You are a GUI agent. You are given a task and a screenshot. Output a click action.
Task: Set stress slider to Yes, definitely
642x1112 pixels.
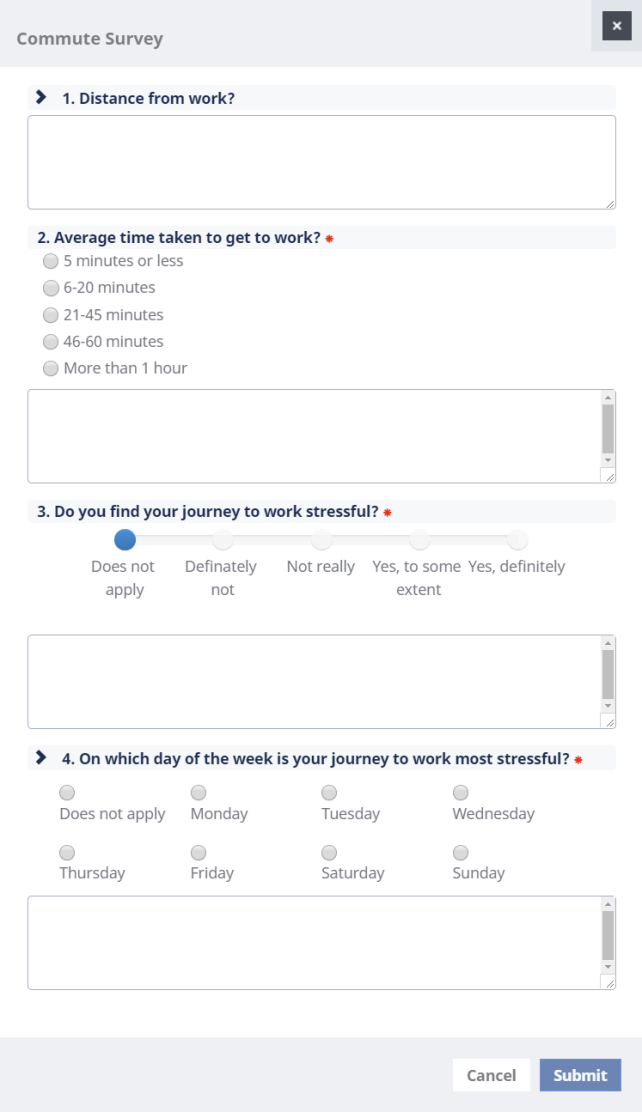click(517, 540)
